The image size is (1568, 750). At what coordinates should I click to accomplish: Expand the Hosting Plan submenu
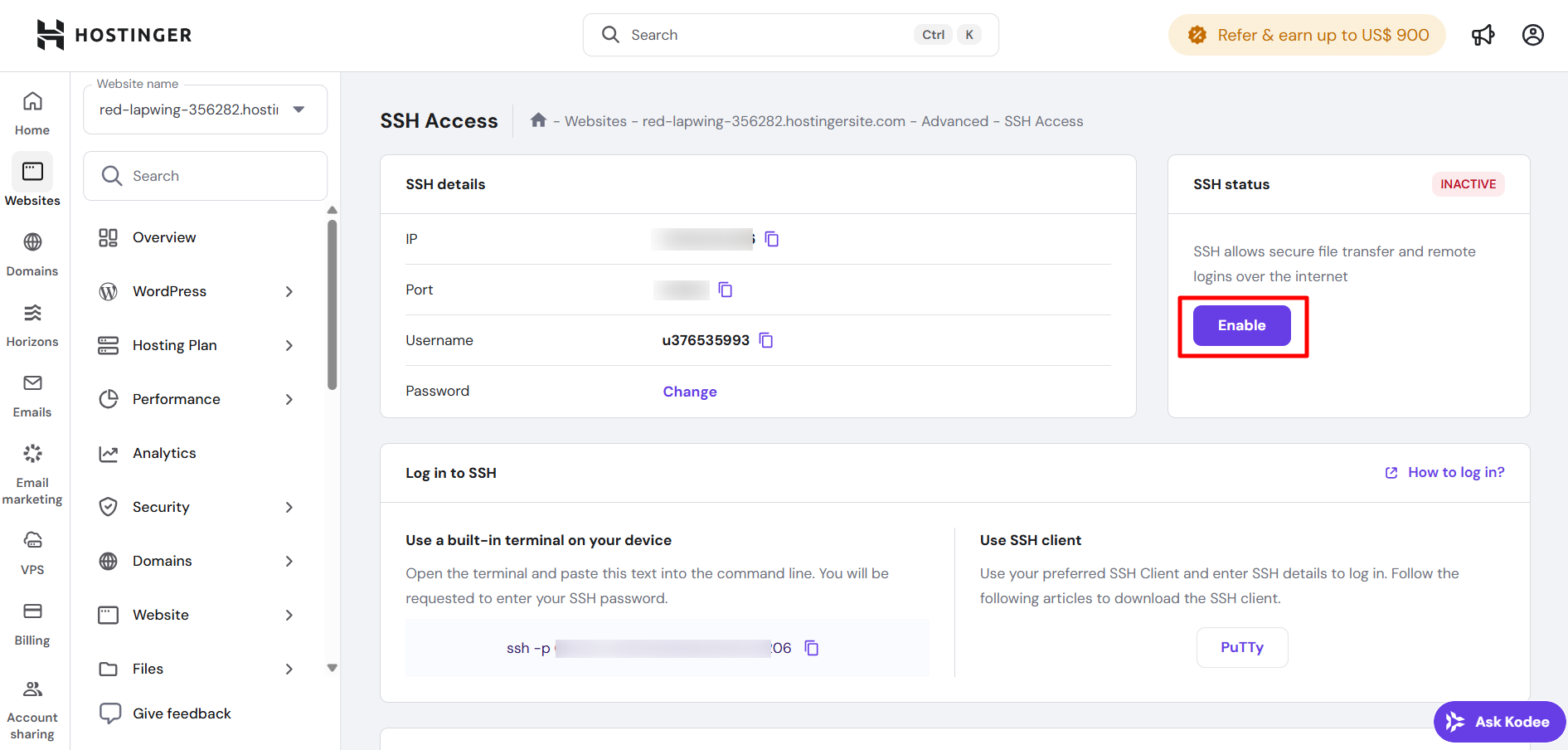[289, 345]
